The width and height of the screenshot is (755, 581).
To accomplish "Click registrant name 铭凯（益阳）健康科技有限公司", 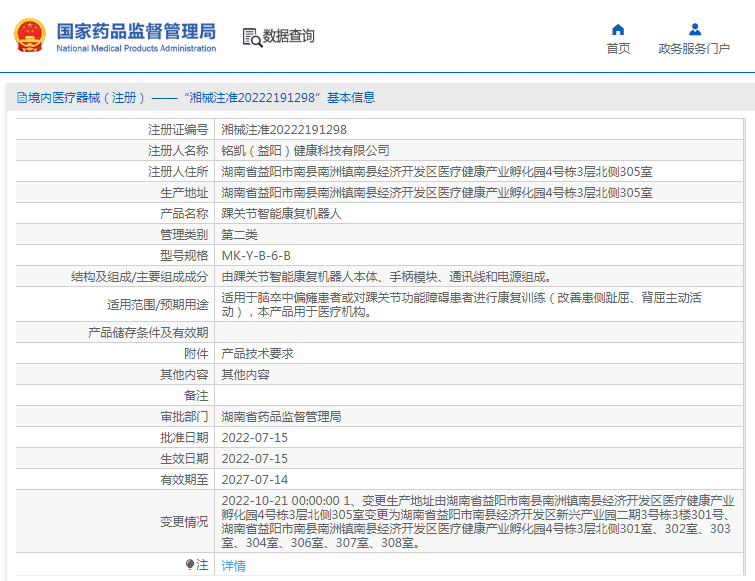I will (x=305, y=151).
